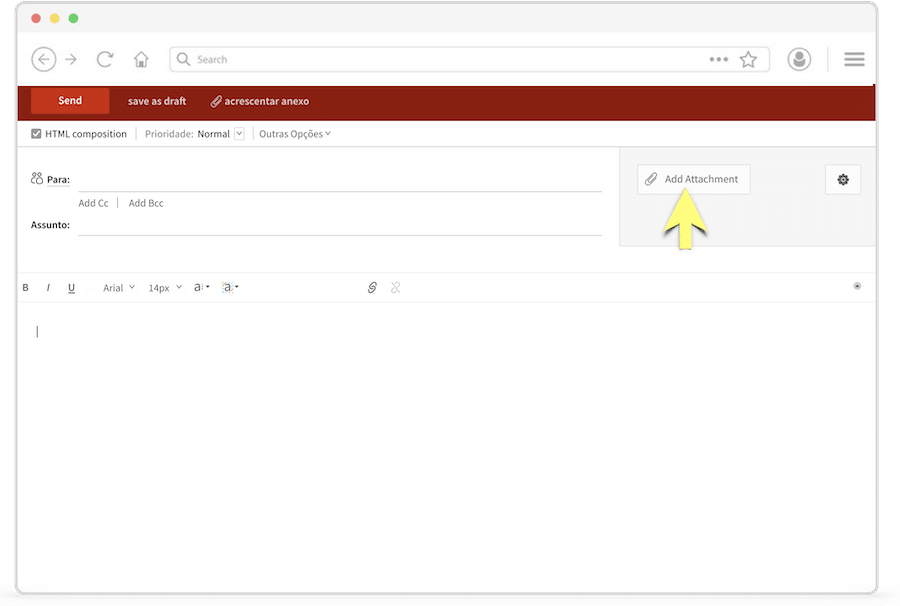Reload the page with the refresh icon
This screenshot has height=606, width=900.
coord(105,60)
